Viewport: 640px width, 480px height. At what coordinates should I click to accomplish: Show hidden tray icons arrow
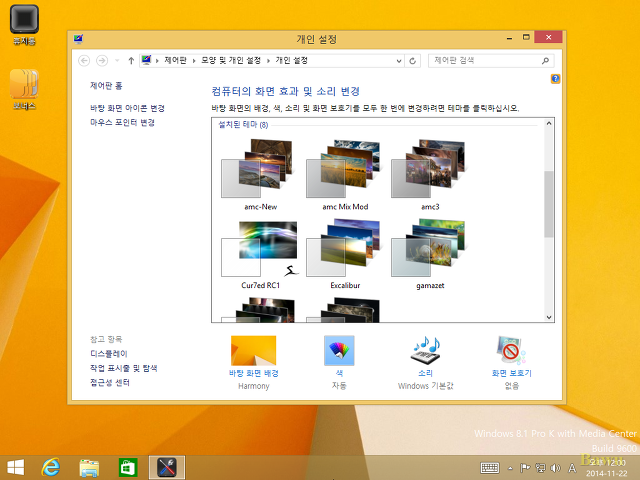click(x=510, y=468)
